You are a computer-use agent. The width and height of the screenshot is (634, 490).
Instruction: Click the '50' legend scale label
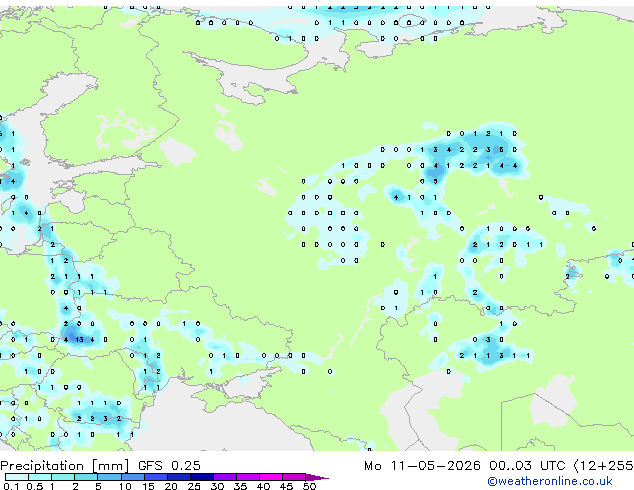pyautogui.click(x=309, y=486)
